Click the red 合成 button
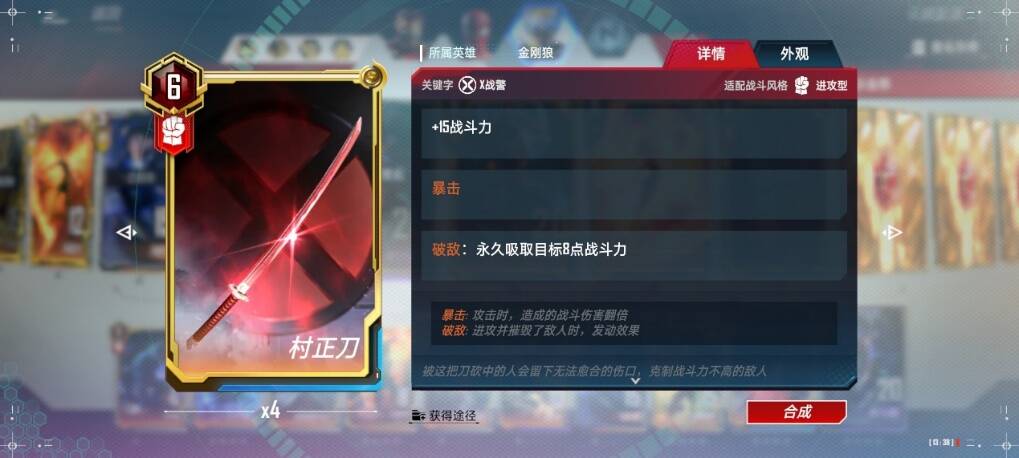Image resolution: width=1019 pixels, height=458 pixels. pyautogui.click(x=796, y=412)
